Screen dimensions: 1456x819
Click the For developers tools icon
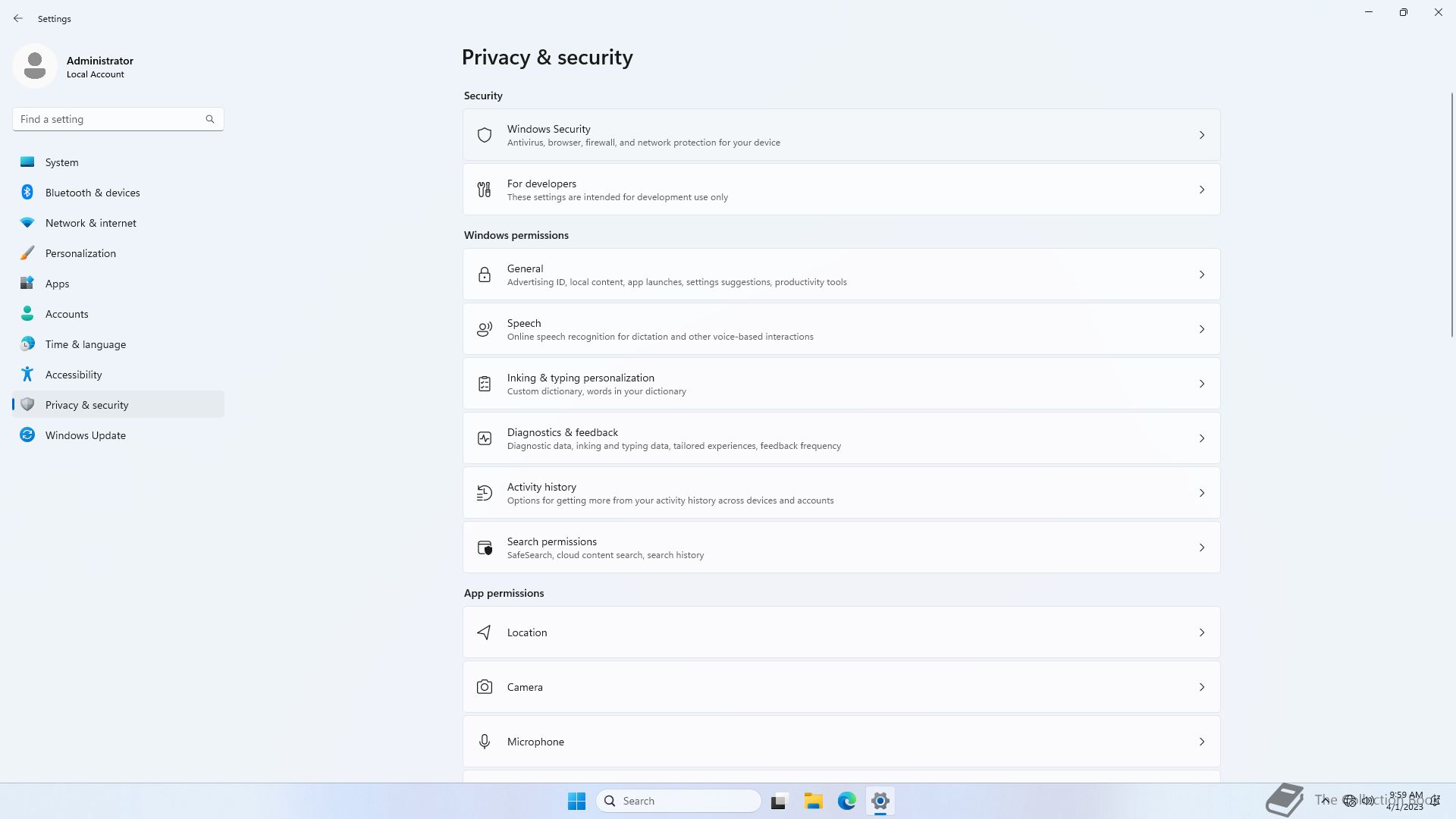(485, 190)
